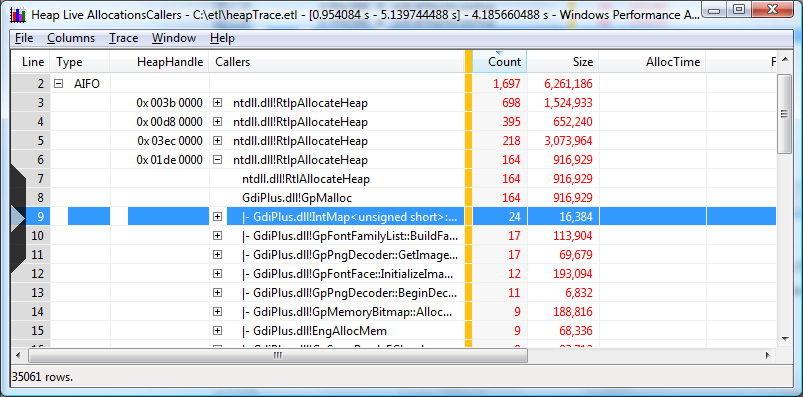The width and height of the screenshot is (803, 397).
Task: Select heap handle 0x 03ec 0000
Action: coord(170,141)
